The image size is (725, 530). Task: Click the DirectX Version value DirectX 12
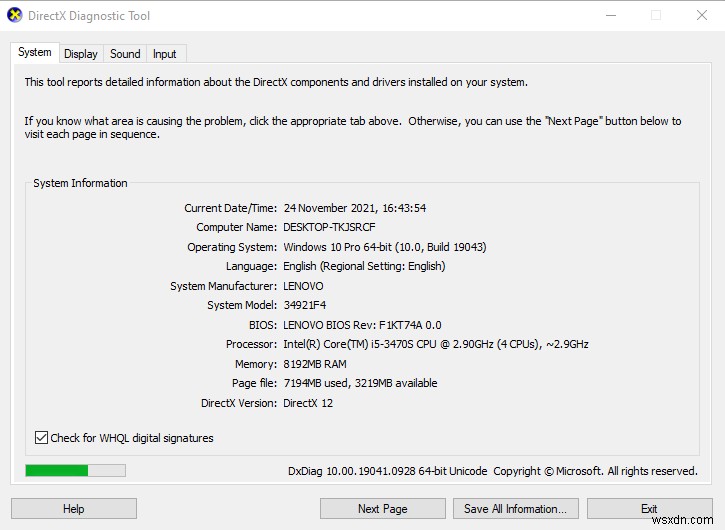308,403
